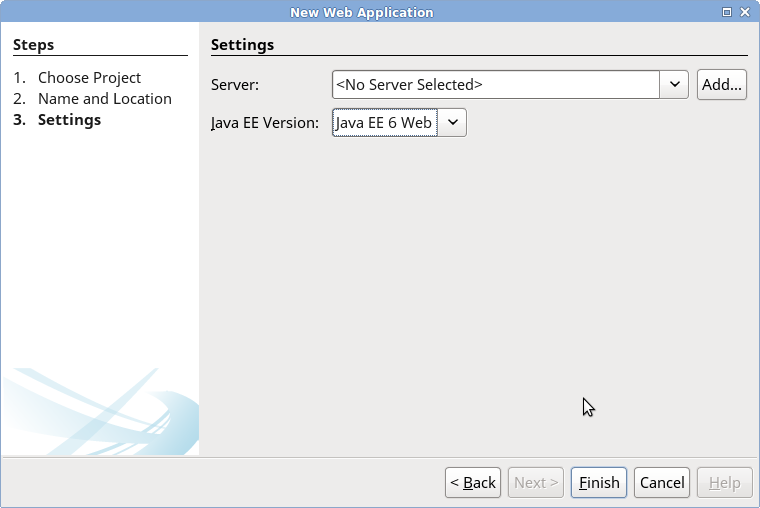Click the Server: label
This screenshot has height=508, width=760.
[x=235, y=85]
